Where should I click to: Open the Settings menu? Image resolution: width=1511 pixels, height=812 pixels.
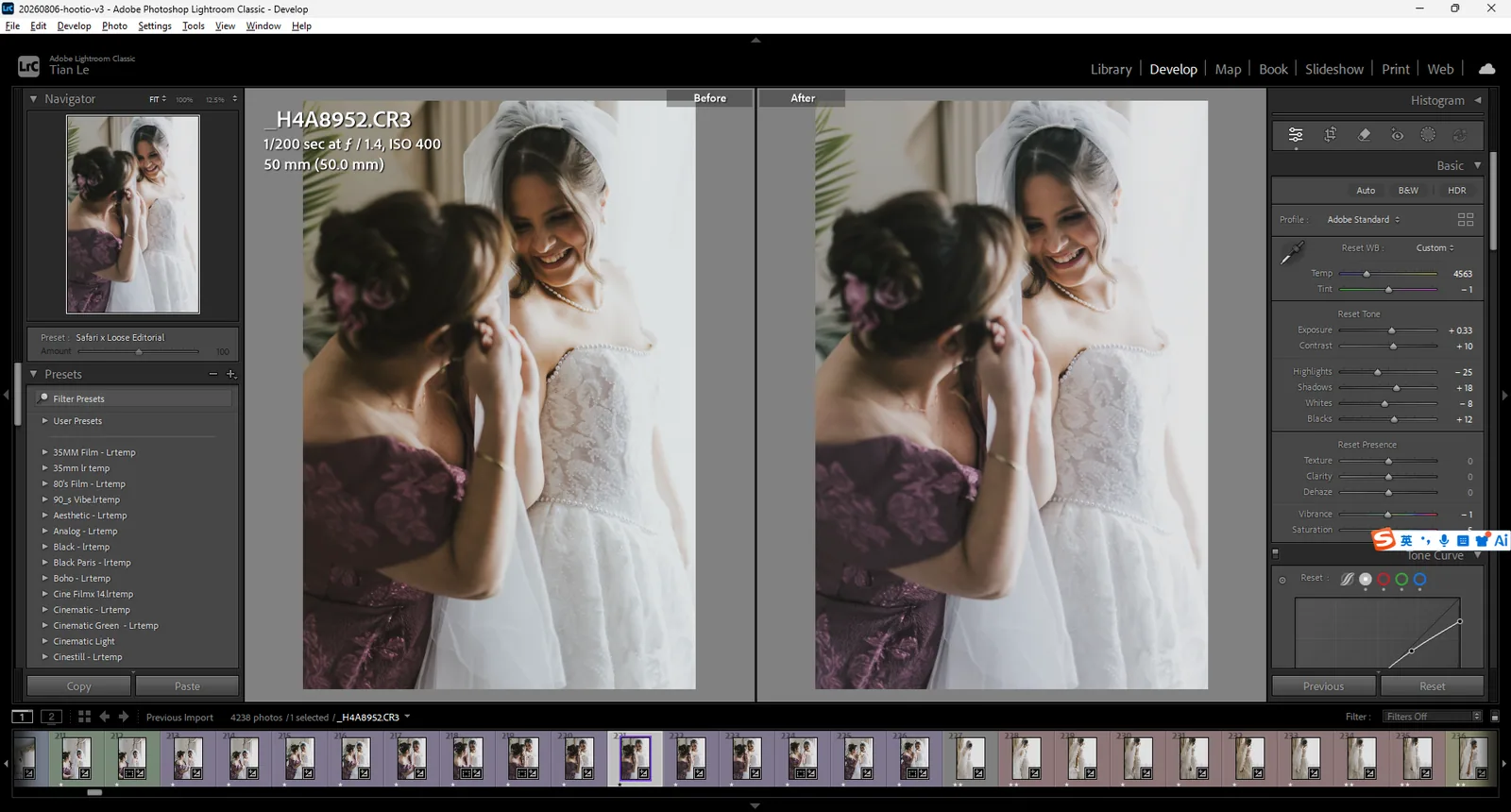tap(155, 26)
